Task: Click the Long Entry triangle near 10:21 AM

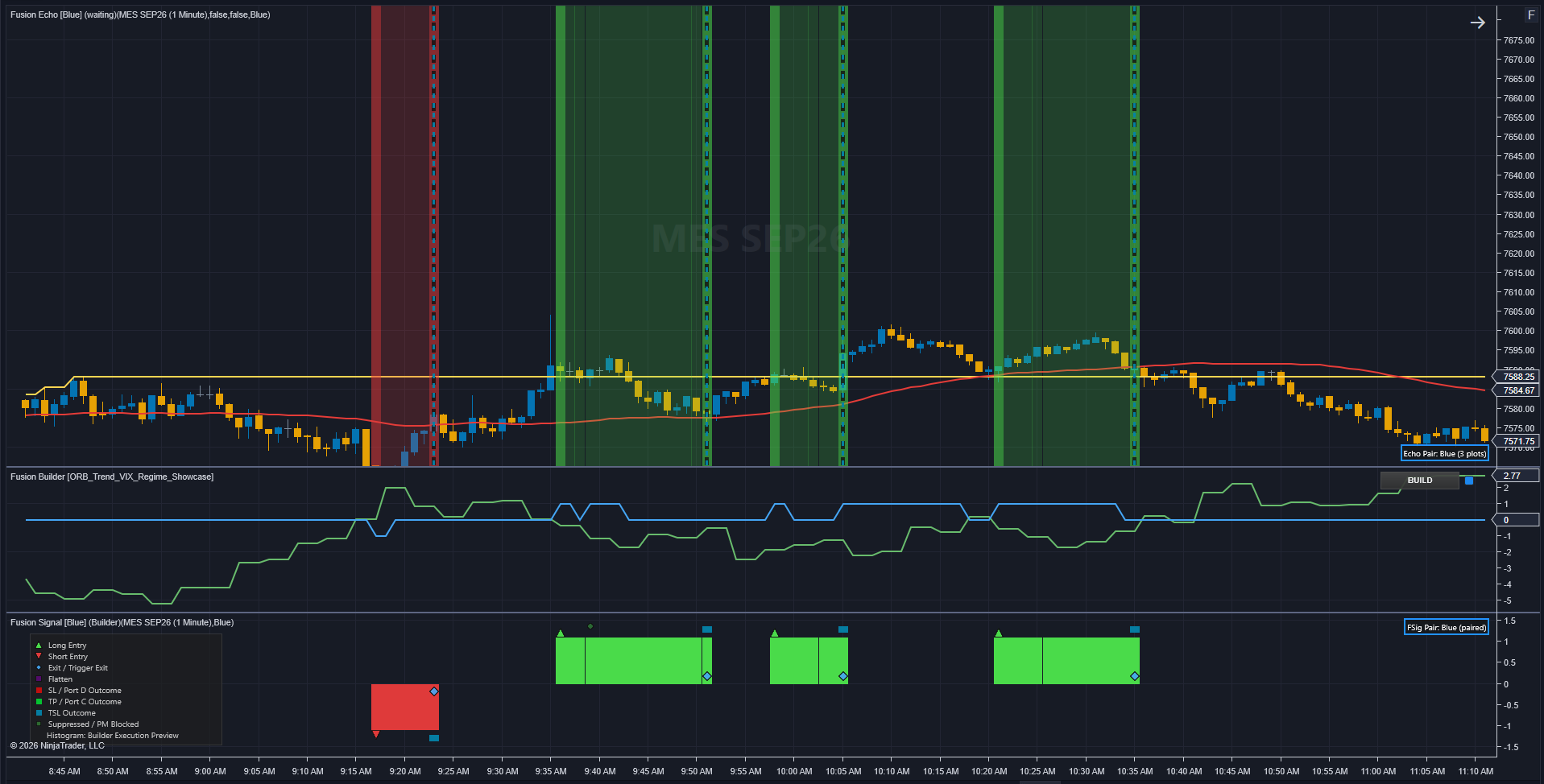Action: [999, 633]
